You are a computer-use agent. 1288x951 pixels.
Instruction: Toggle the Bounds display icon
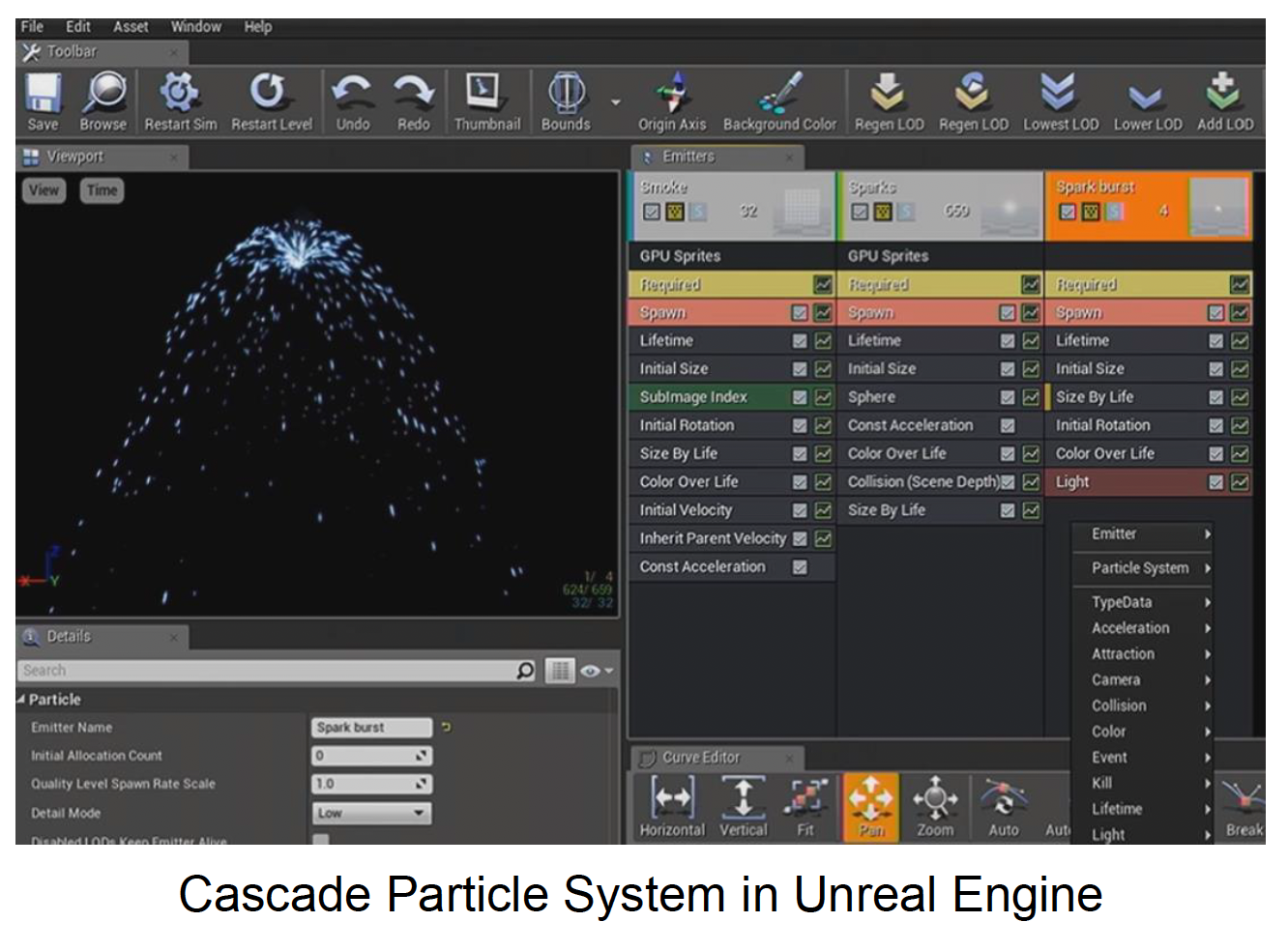tap(566, 95)
